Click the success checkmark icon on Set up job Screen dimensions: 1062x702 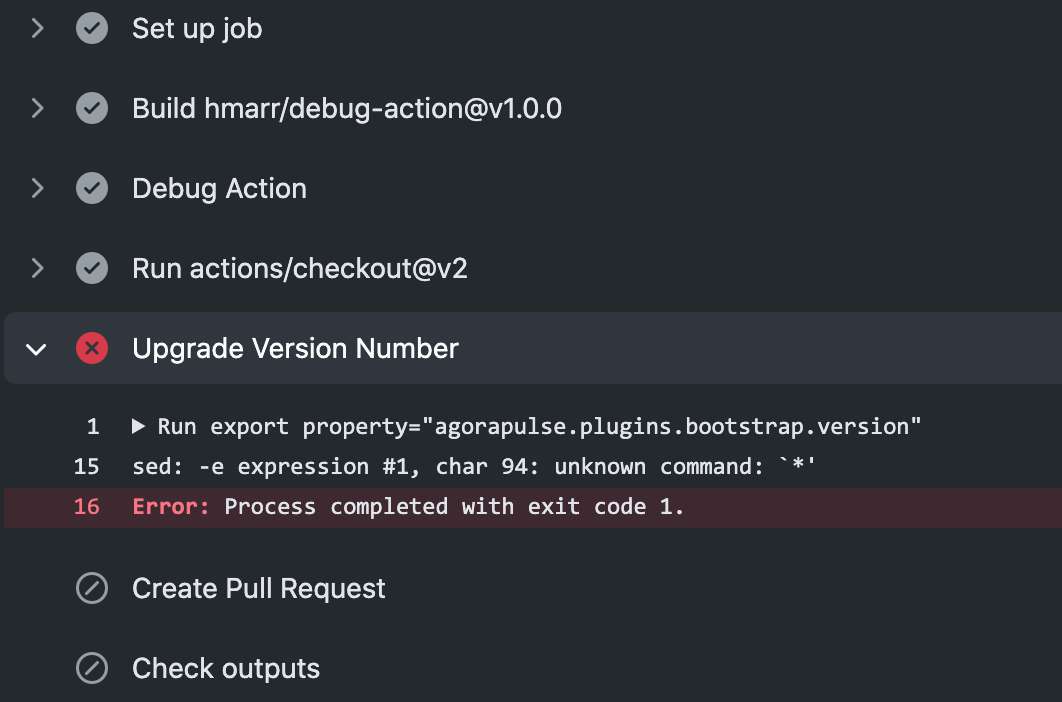[x=91, y=28]
